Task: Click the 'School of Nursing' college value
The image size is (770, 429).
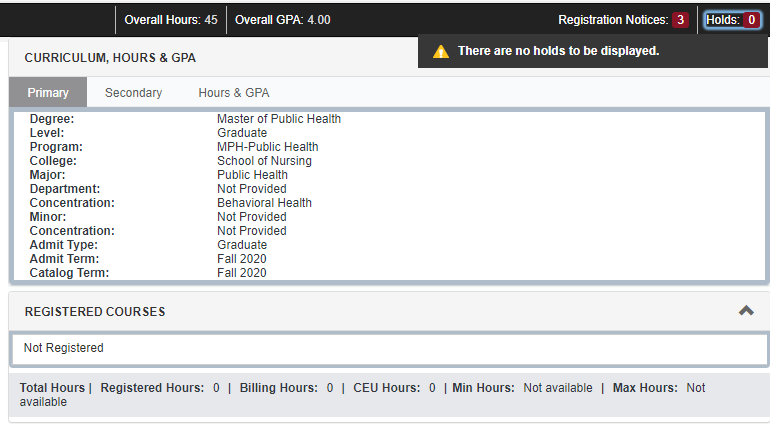Action: (x=264, y=161)
